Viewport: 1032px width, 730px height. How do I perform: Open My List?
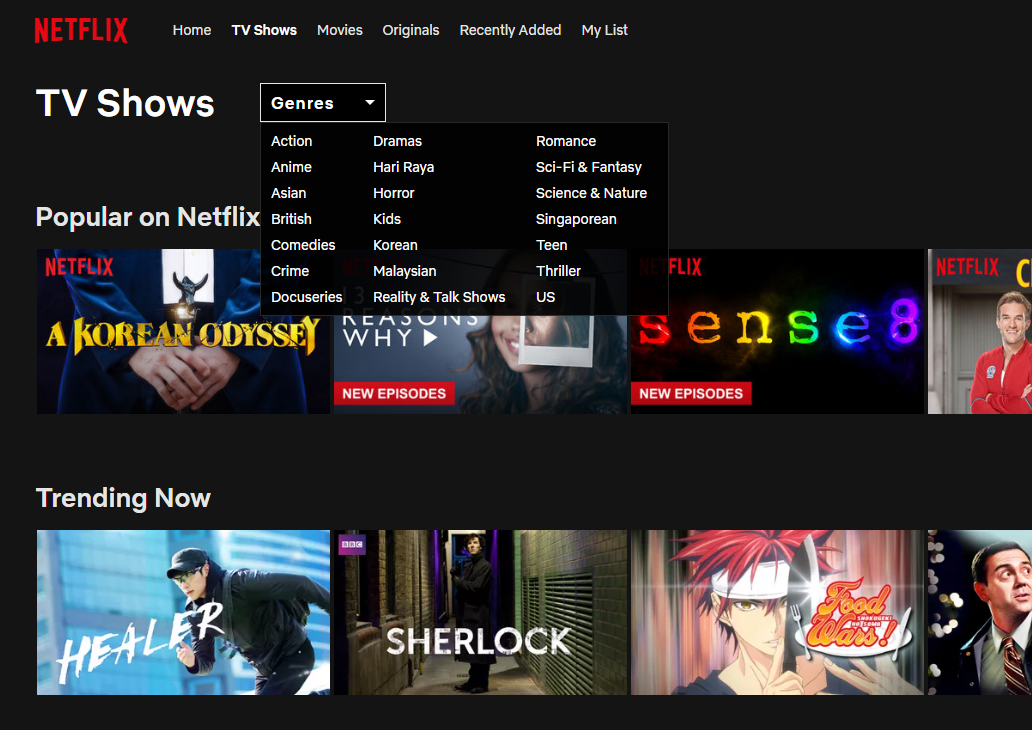(604, 30)
